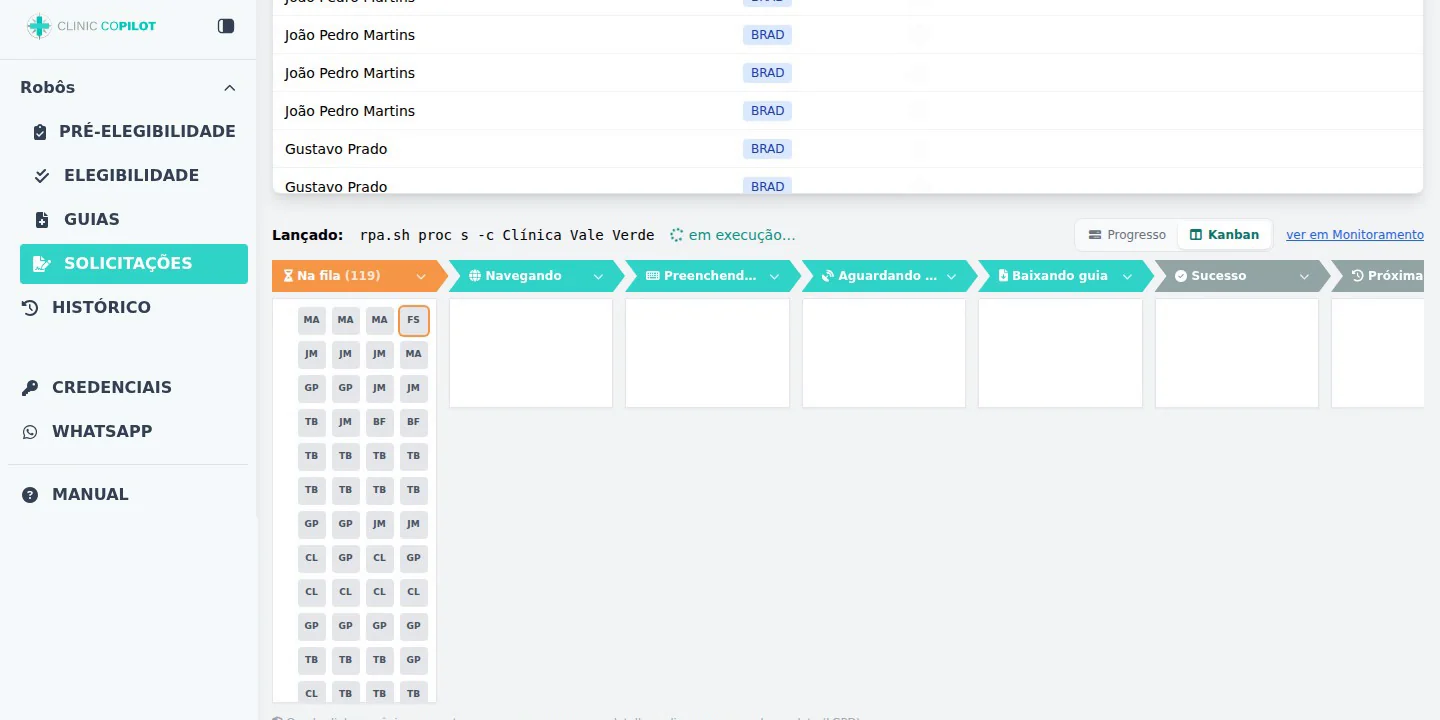Open the ver em Monitoramento link

[1355, 235]
